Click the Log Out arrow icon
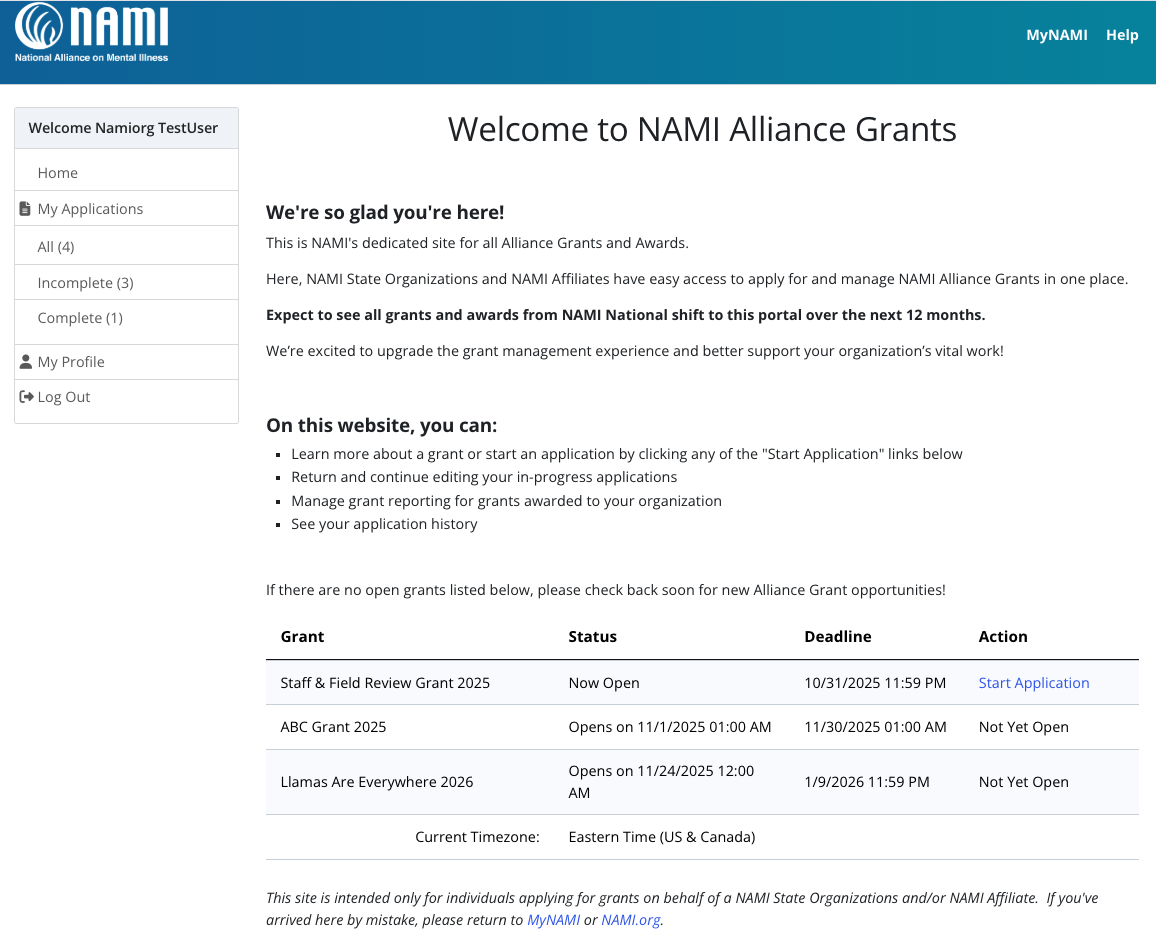The width and height of the screenshot is (1156, 935). (27, 397)
